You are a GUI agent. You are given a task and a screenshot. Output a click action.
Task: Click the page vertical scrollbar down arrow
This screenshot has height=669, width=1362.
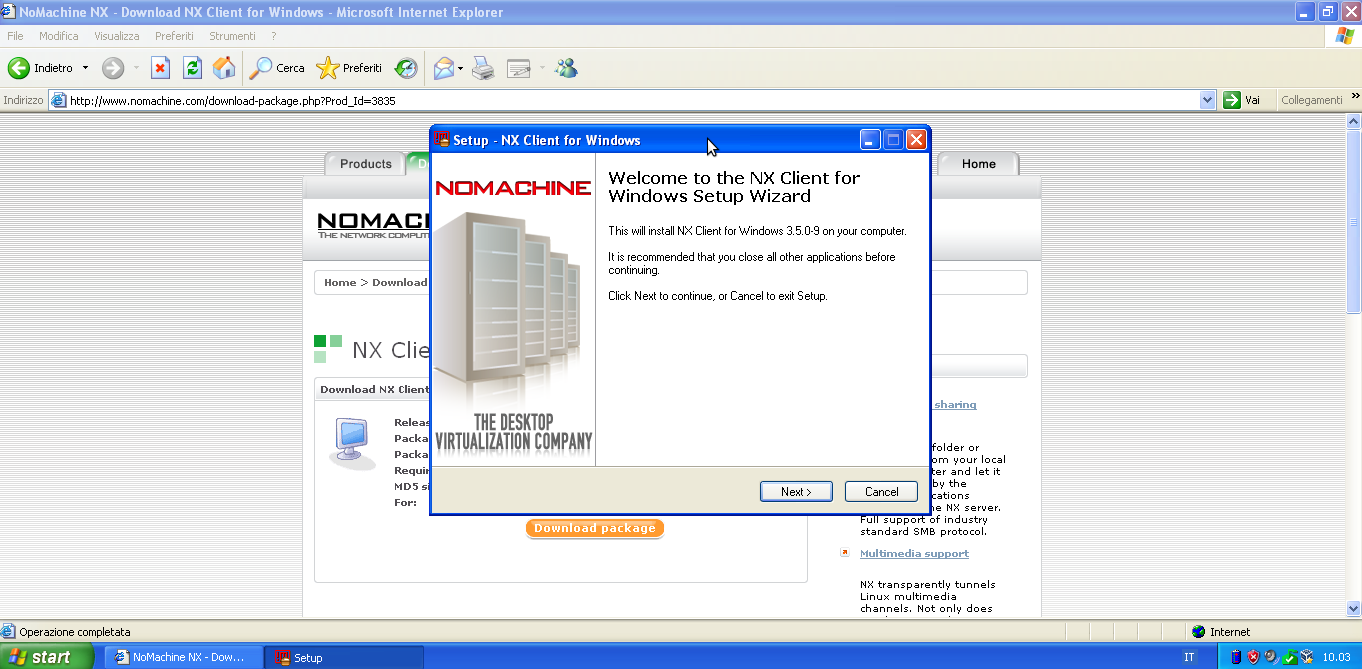1353,607
